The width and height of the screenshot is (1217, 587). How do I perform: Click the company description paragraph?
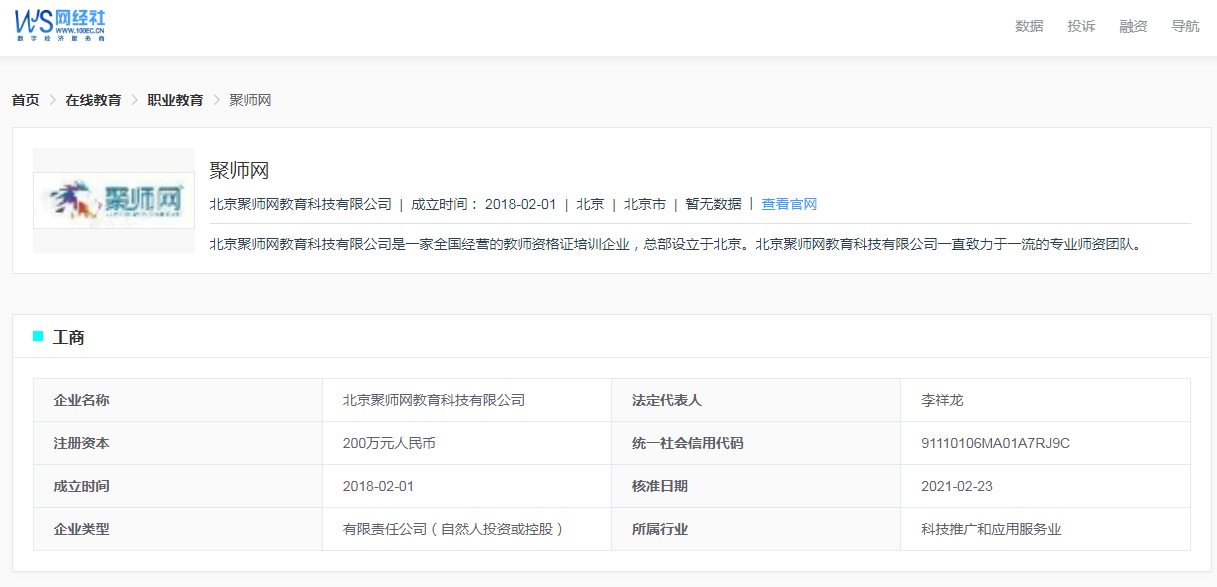[x=675, y=243]
